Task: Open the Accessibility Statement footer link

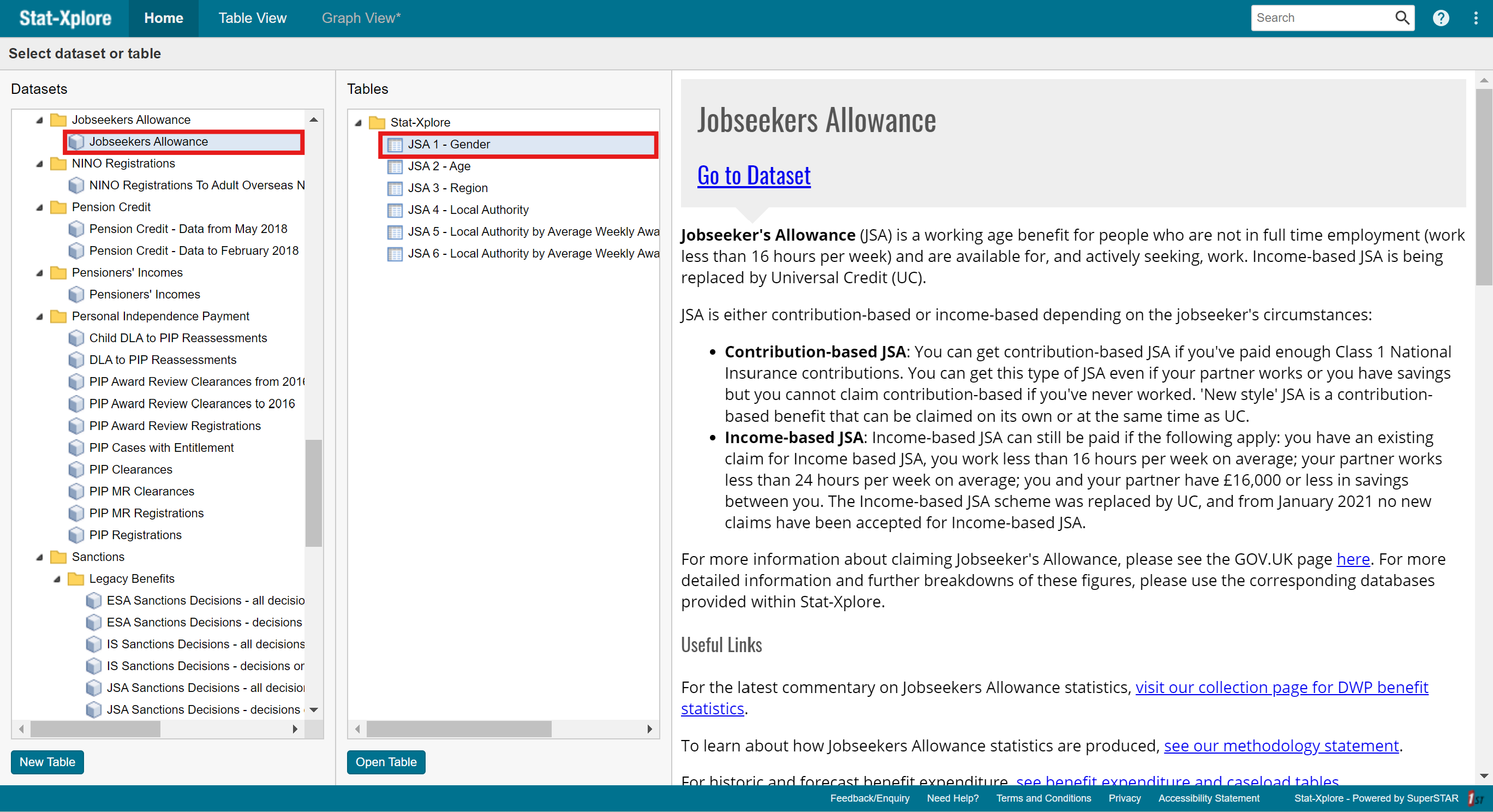Action: pyautogui.click(x=1209, y=799)
